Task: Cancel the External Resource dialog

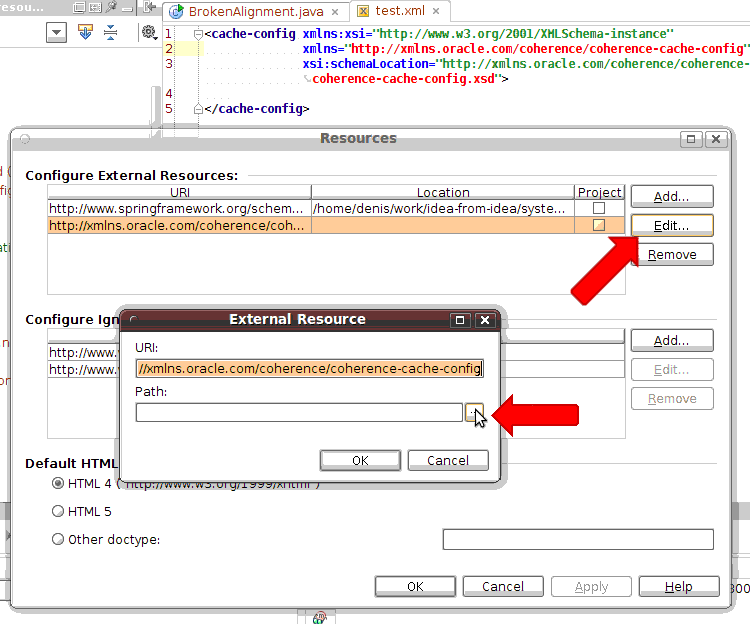Action: [448, 460]
